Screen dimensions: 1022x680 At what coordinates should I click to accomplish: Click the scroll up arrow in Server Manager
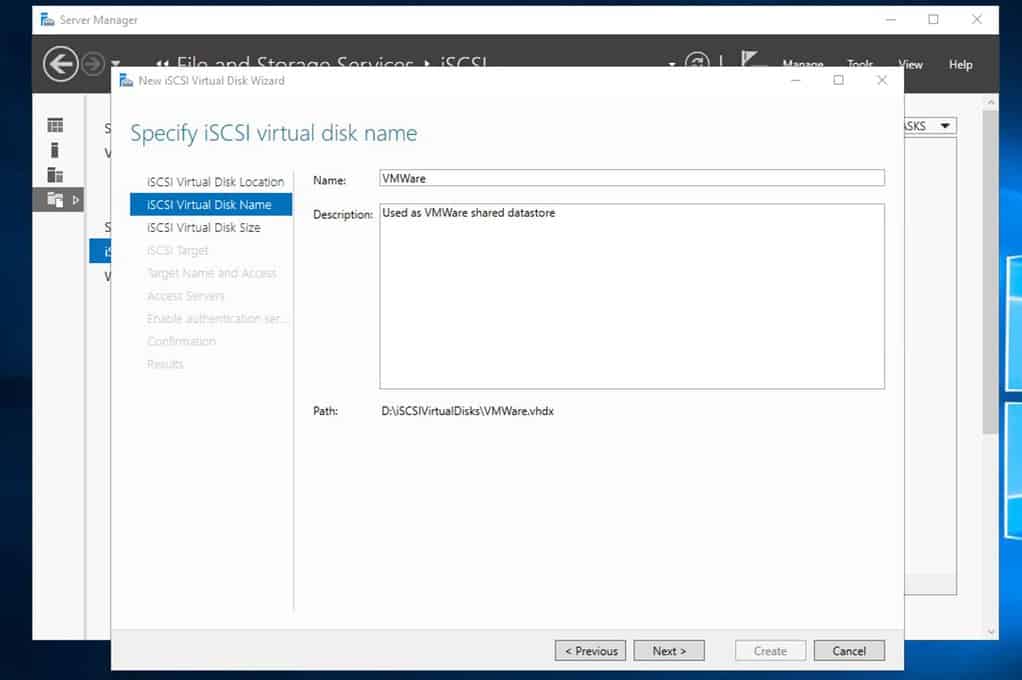coord(991,102)
